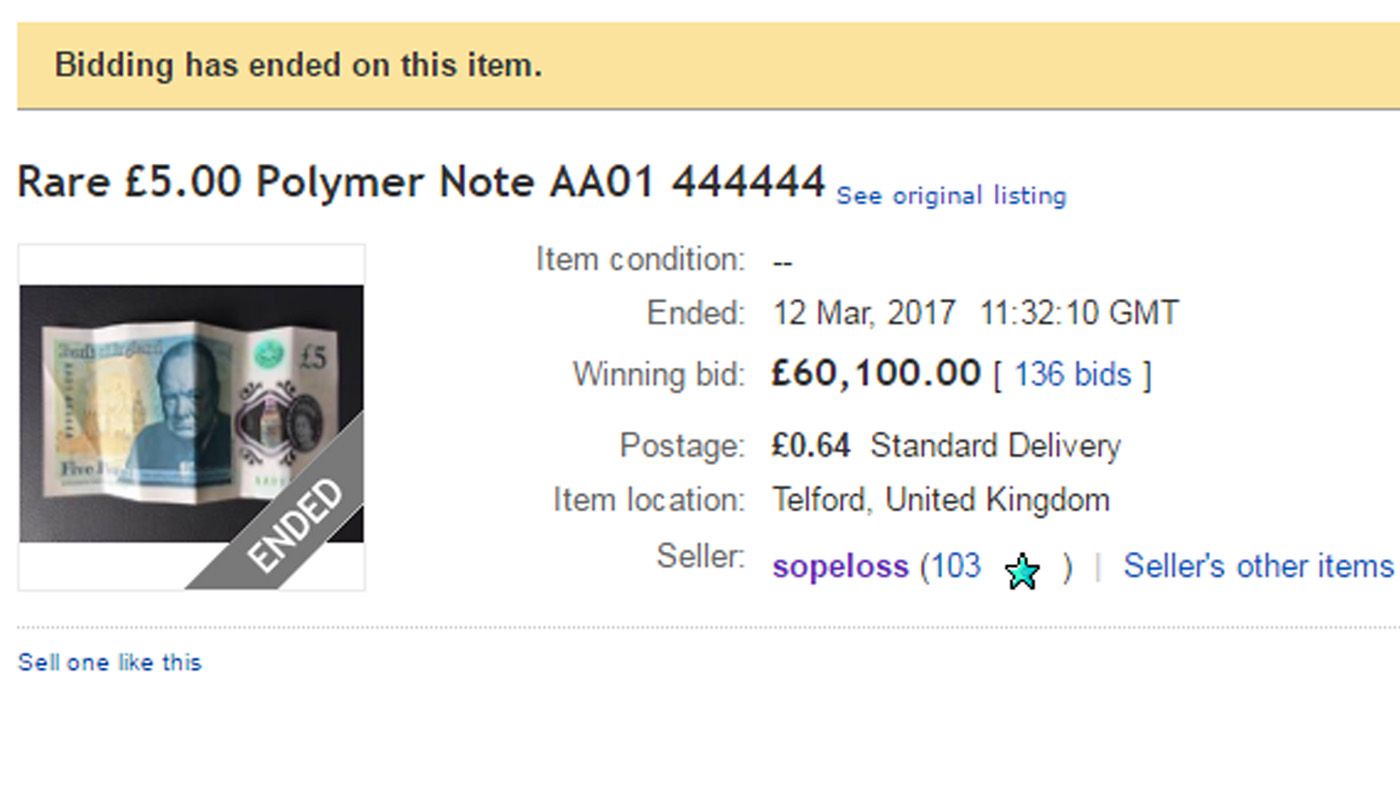Click the £5 note listing photo
Screen dimensions: 1400x788
190,400
